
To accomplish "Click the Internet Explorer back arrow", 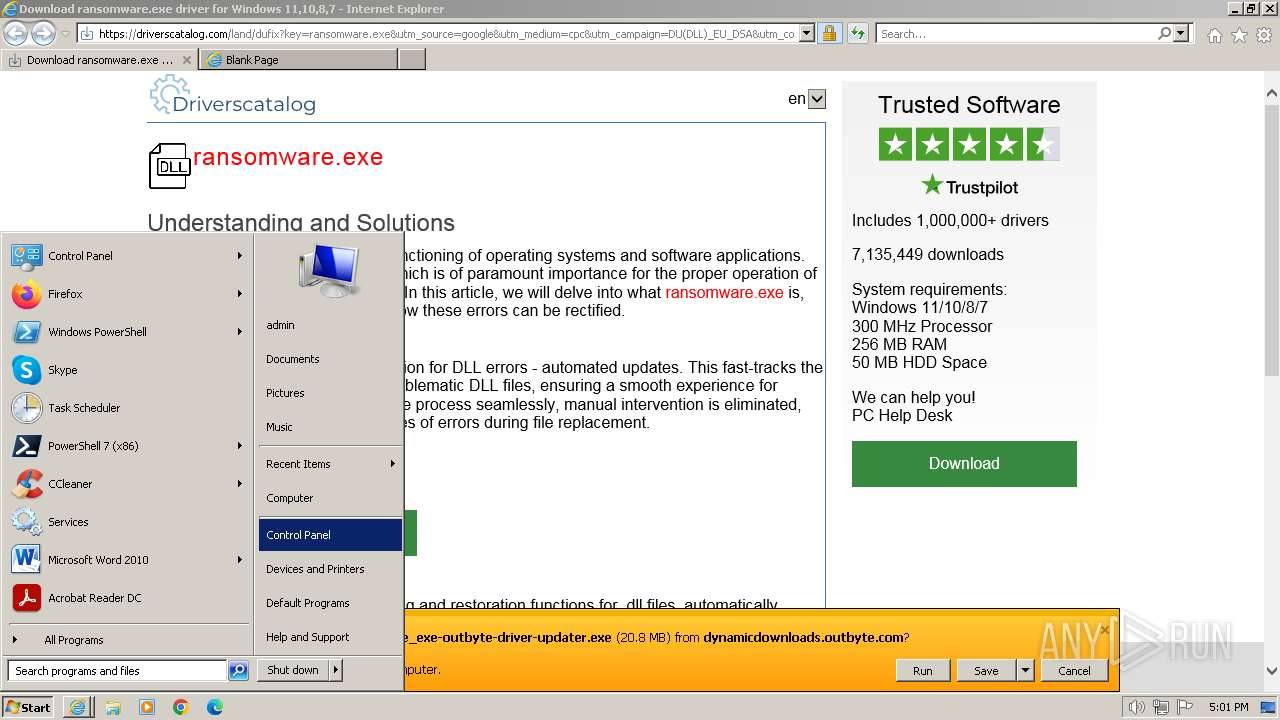I will pyautogui.click(x=15, y=33).
